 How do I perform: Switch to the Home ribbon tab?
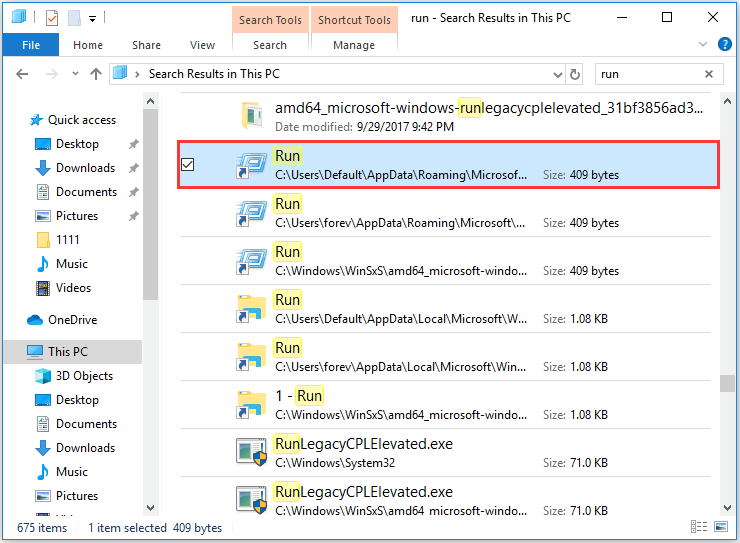[x=88, y=45]
